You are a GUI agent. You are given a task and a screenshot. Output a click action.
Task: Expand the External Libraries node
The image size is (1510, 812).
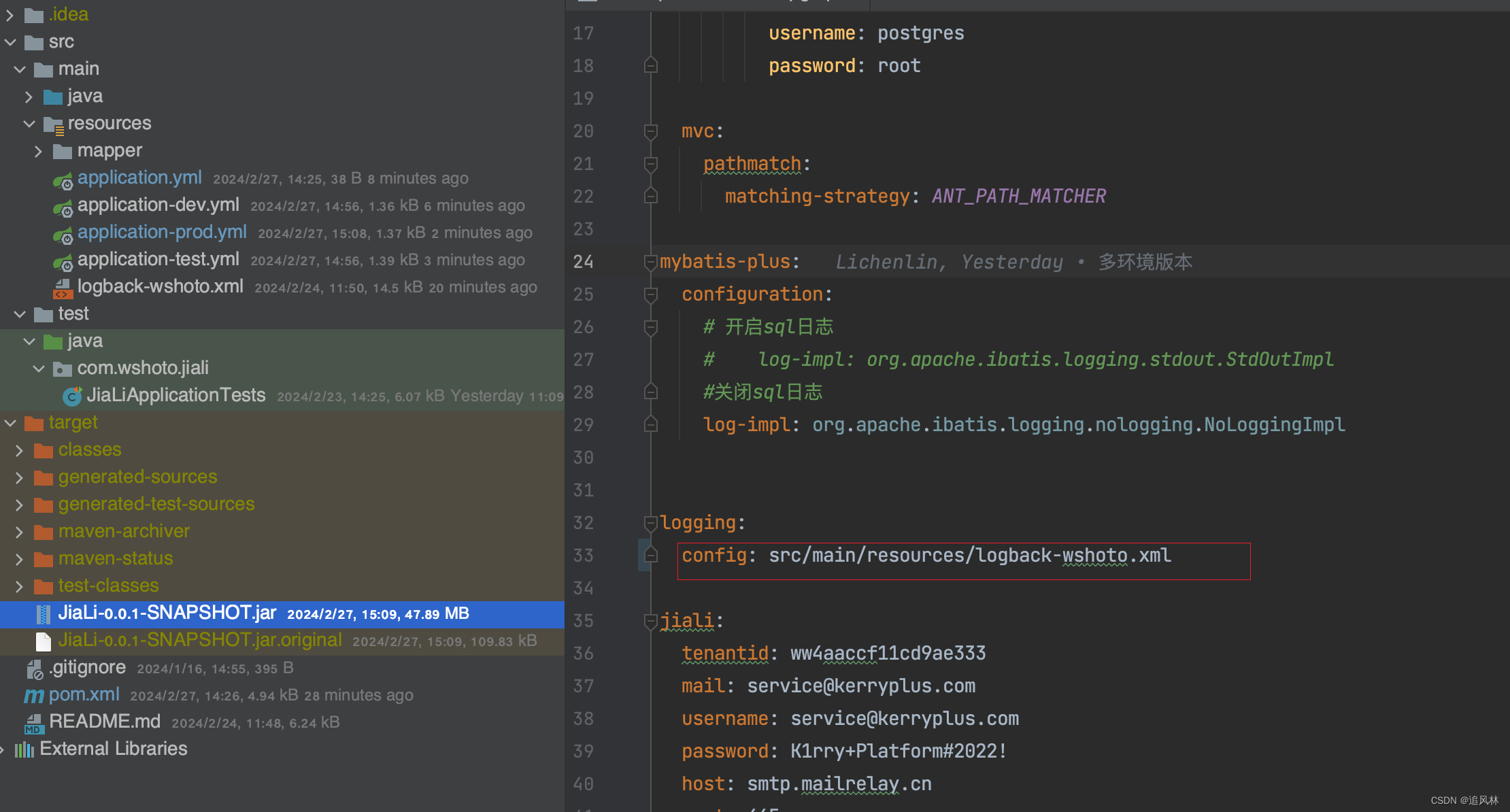(3, 749)
